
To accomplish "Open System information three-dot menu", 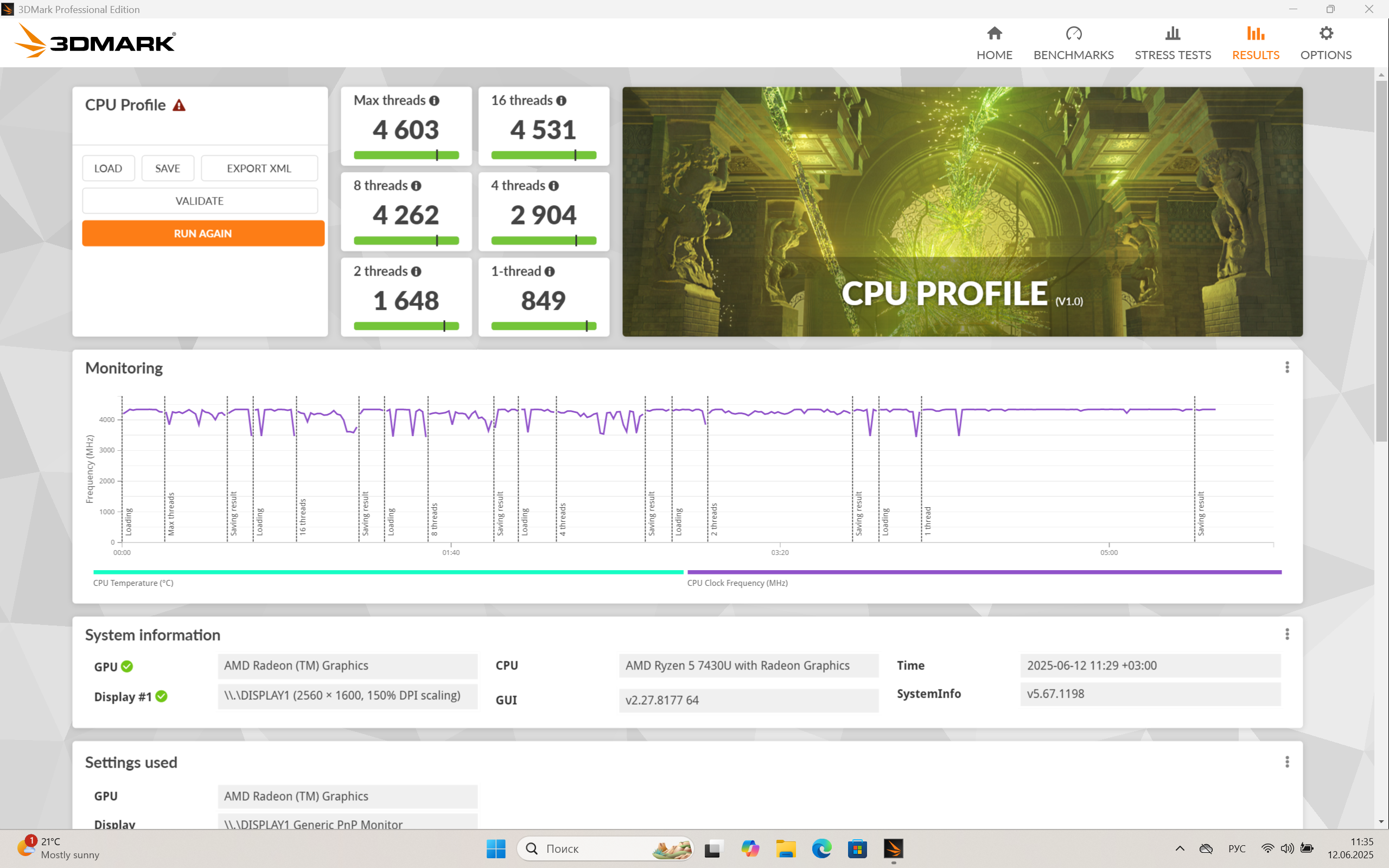I will pyautogui.click(x=1287, y=634).
